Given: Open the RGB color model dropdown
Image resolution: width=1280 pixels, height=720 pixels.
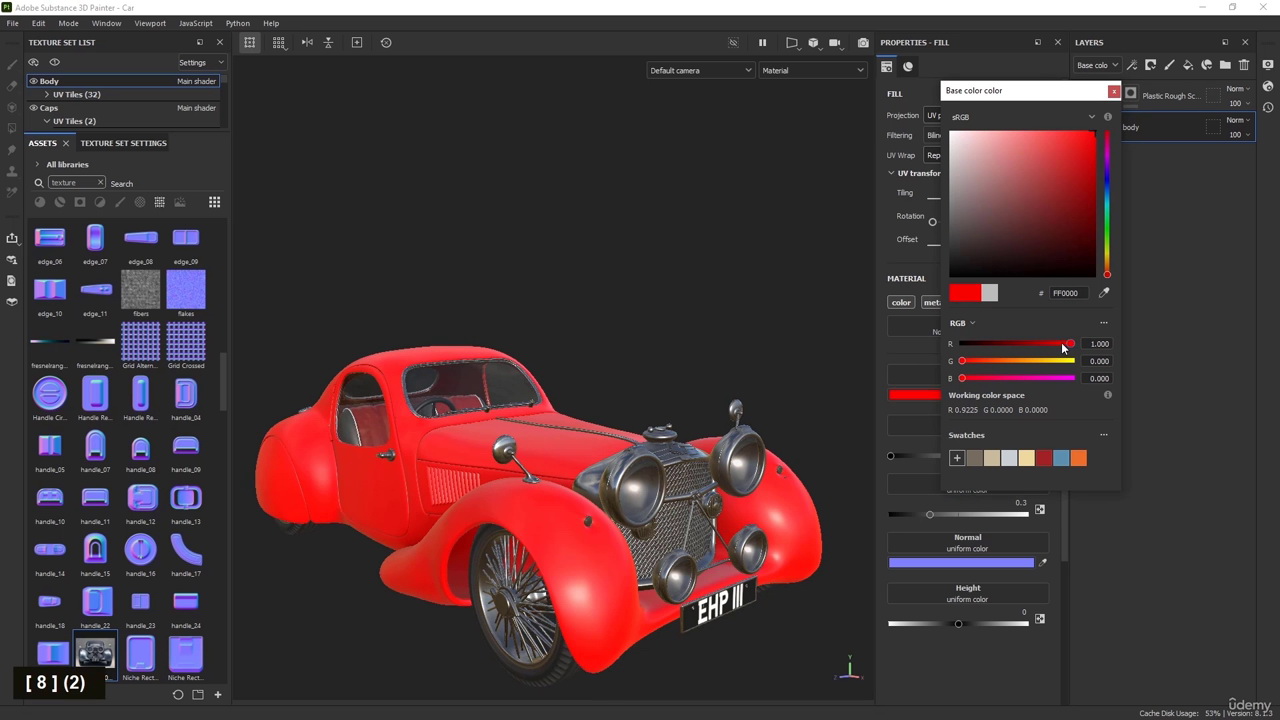Looking at the screenshot, I should click(962, 323).
